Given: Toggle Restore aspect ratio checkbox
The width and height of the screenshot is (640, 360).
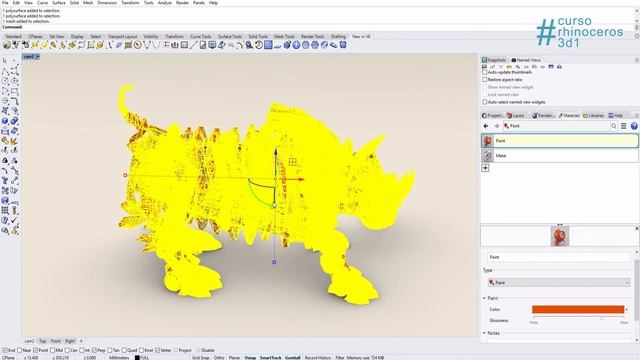Looking at the screenshot, I should click(484, 80).
